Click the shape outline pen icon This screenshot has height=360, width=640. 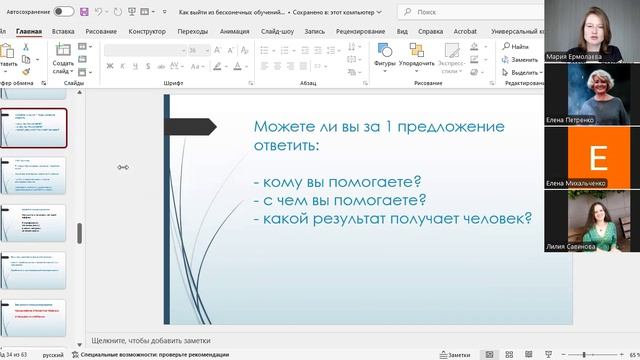coord(474,60)
